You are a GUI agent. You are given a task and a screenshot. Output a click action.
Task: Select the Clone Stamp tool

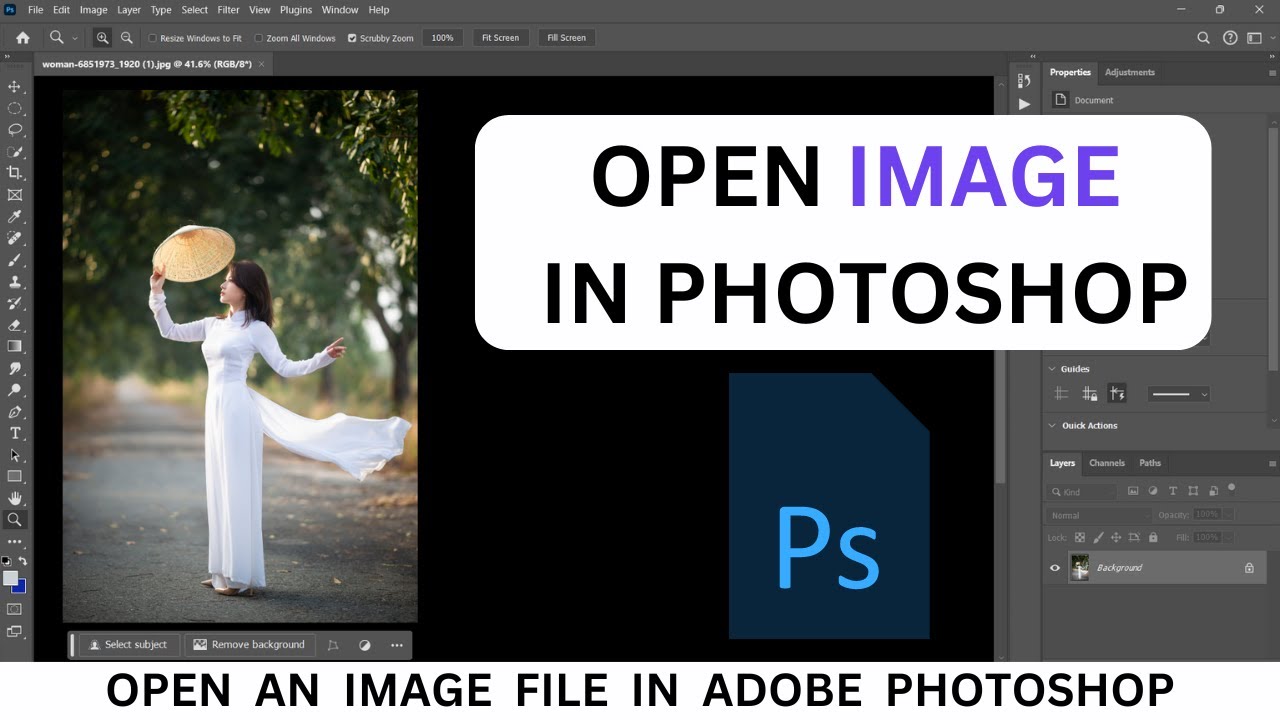click(x=15, y=282)
